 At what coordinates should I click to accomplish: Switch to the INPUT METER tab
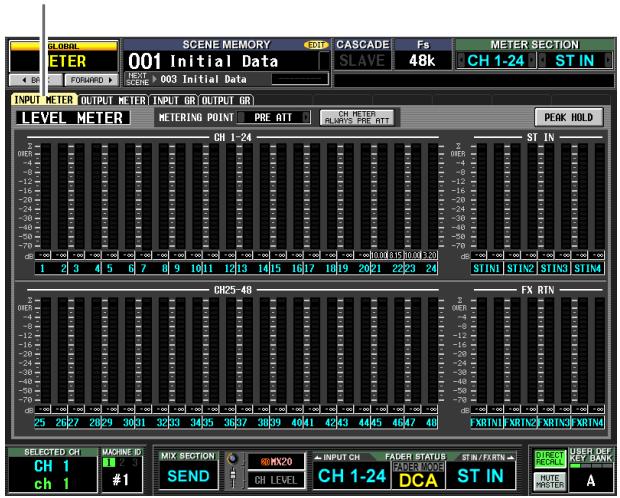(44, 100)
